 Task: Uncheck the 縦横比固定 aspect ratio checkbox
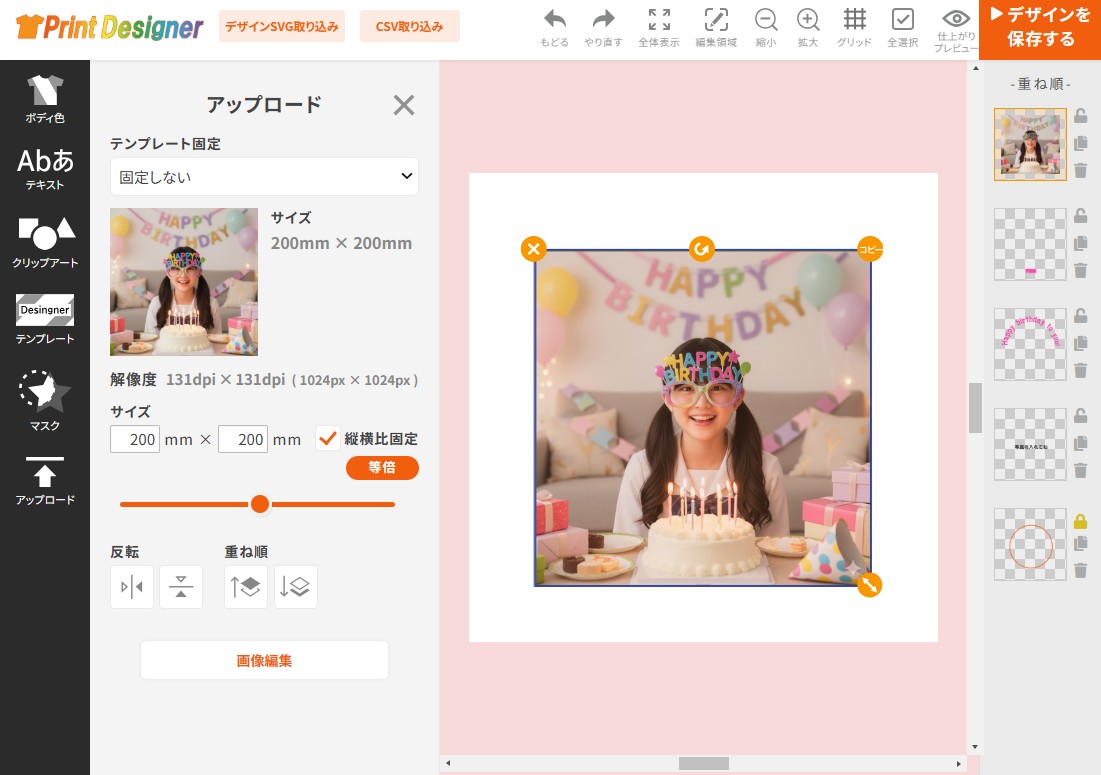point(327,438)
